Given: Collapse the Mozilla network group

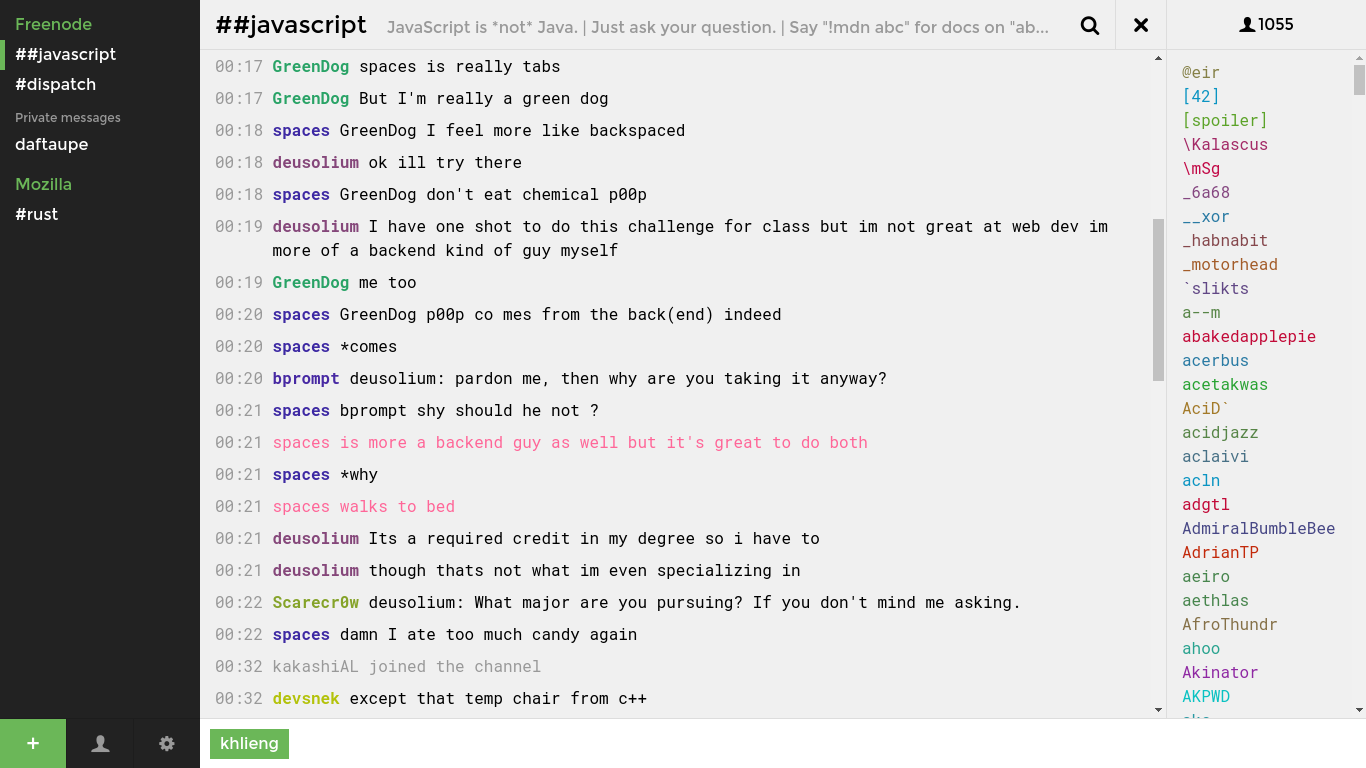Looking at the screenshot, I should click(x=43, y=184).
